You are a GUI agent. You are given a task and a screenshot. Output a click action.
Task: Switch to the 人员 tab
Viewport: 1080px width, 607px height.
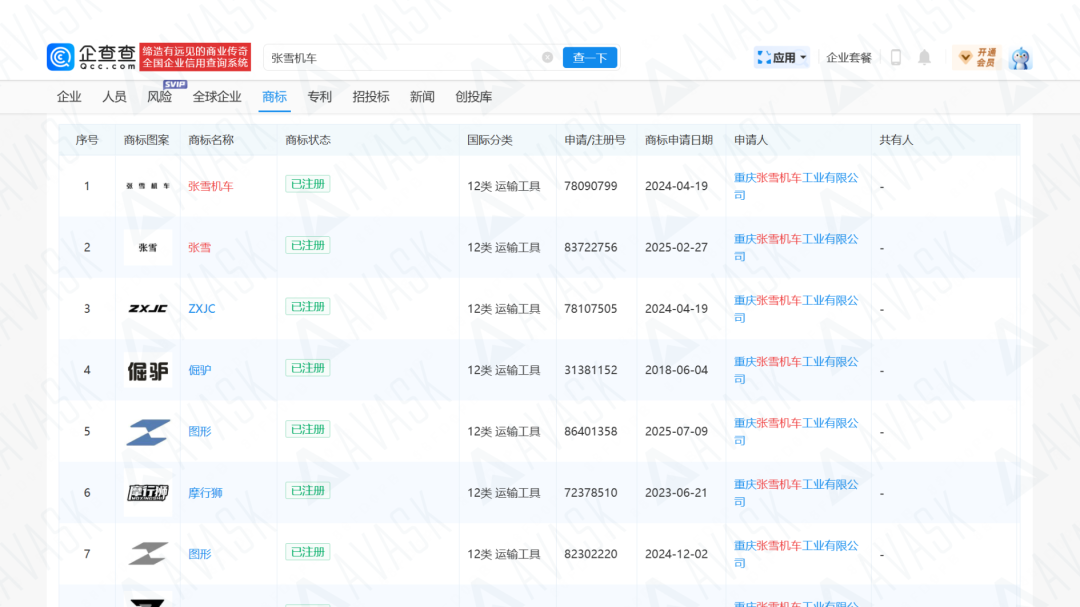pyautogui.click(x=114, y=97)
